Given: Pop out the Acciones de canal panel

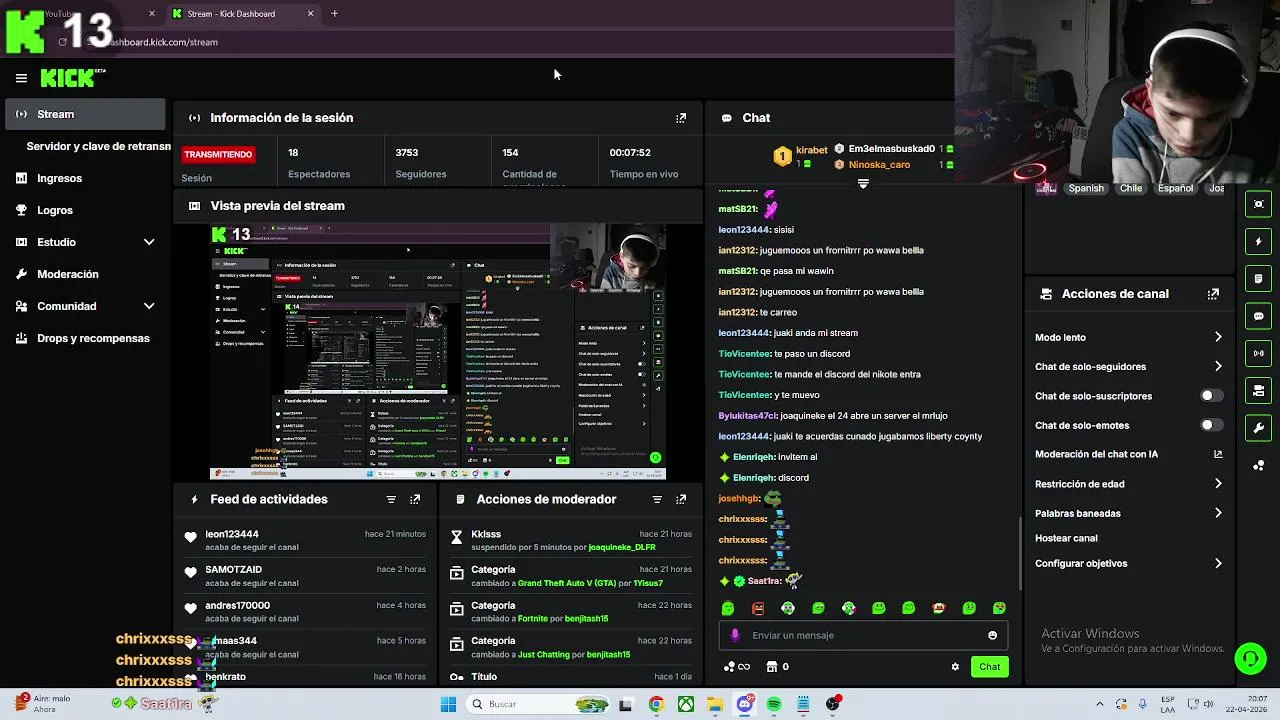Looking at the screenshot, I should pos(1213,294).
